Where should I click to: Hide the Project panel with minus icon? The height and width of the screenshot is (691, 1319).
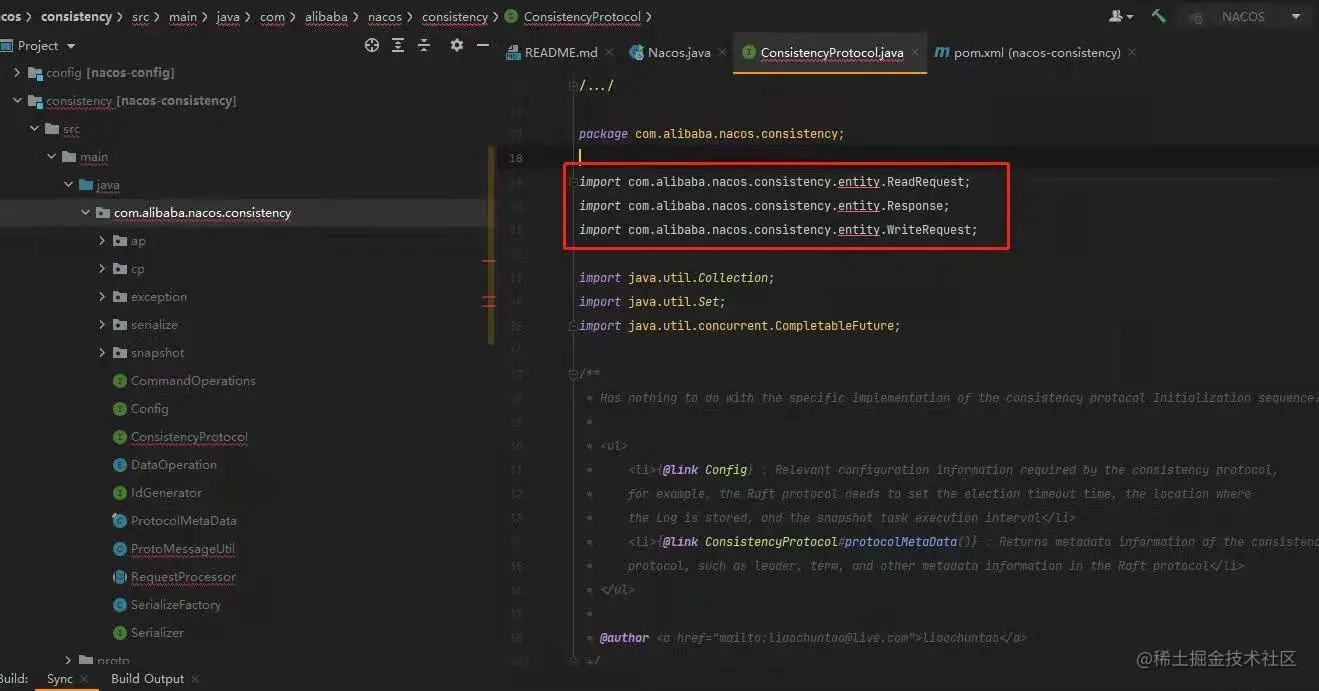tap(483, 45)
